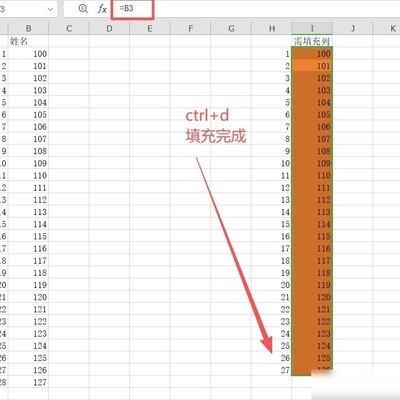Select the 姓名 header cell
This screenshot has height=400, width=400.
[28, 41]
